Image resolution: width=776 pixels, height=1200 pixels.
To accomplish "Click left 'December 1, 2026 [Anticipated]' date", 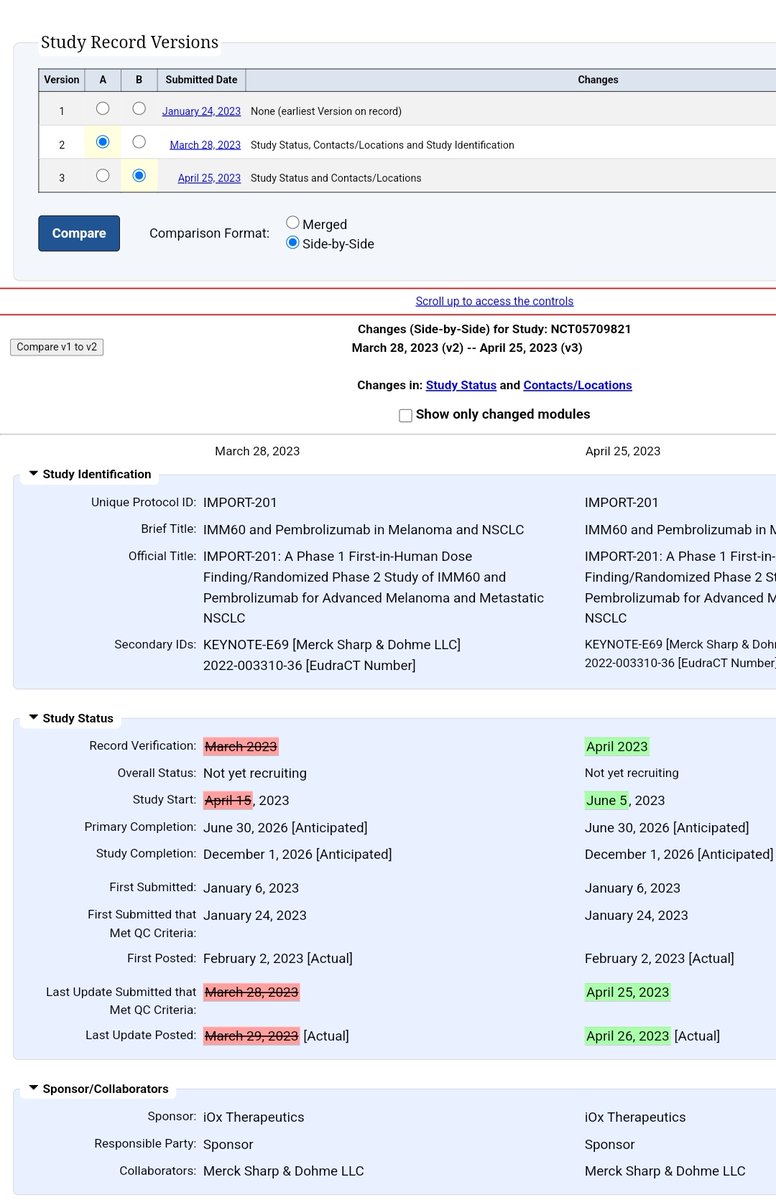I will pos(297,854).
